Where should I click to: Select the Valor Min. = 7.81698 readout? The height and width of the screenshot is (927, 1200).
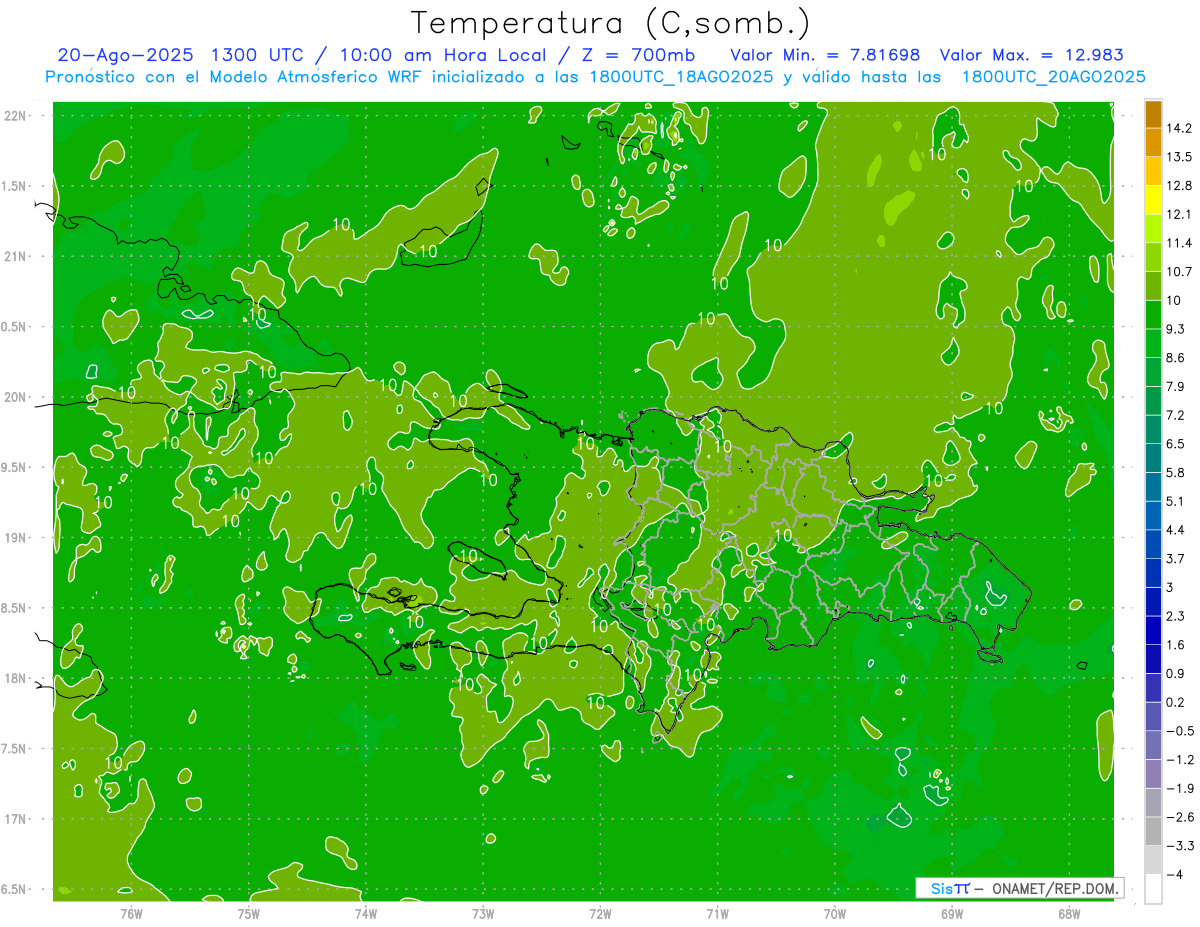pyautogui.click(x=825, y=55)
